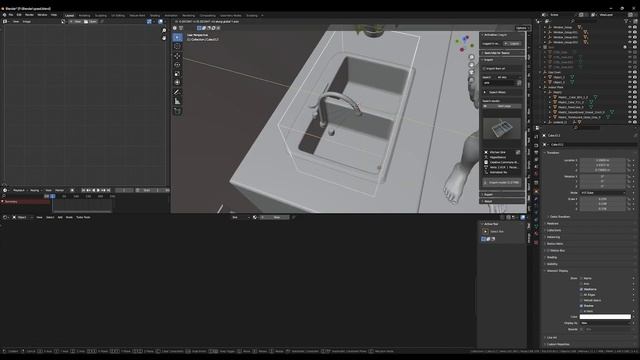This screenshot has width=640, height=360.
Task: Open the Display As dropdown
Action: click(605, 323)
